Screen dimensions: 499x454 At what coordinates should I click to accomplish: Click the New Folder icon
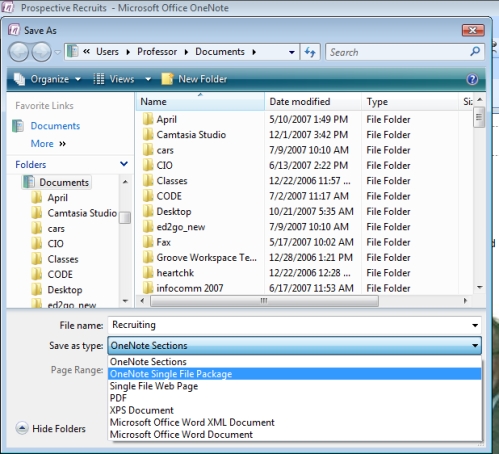167,79
